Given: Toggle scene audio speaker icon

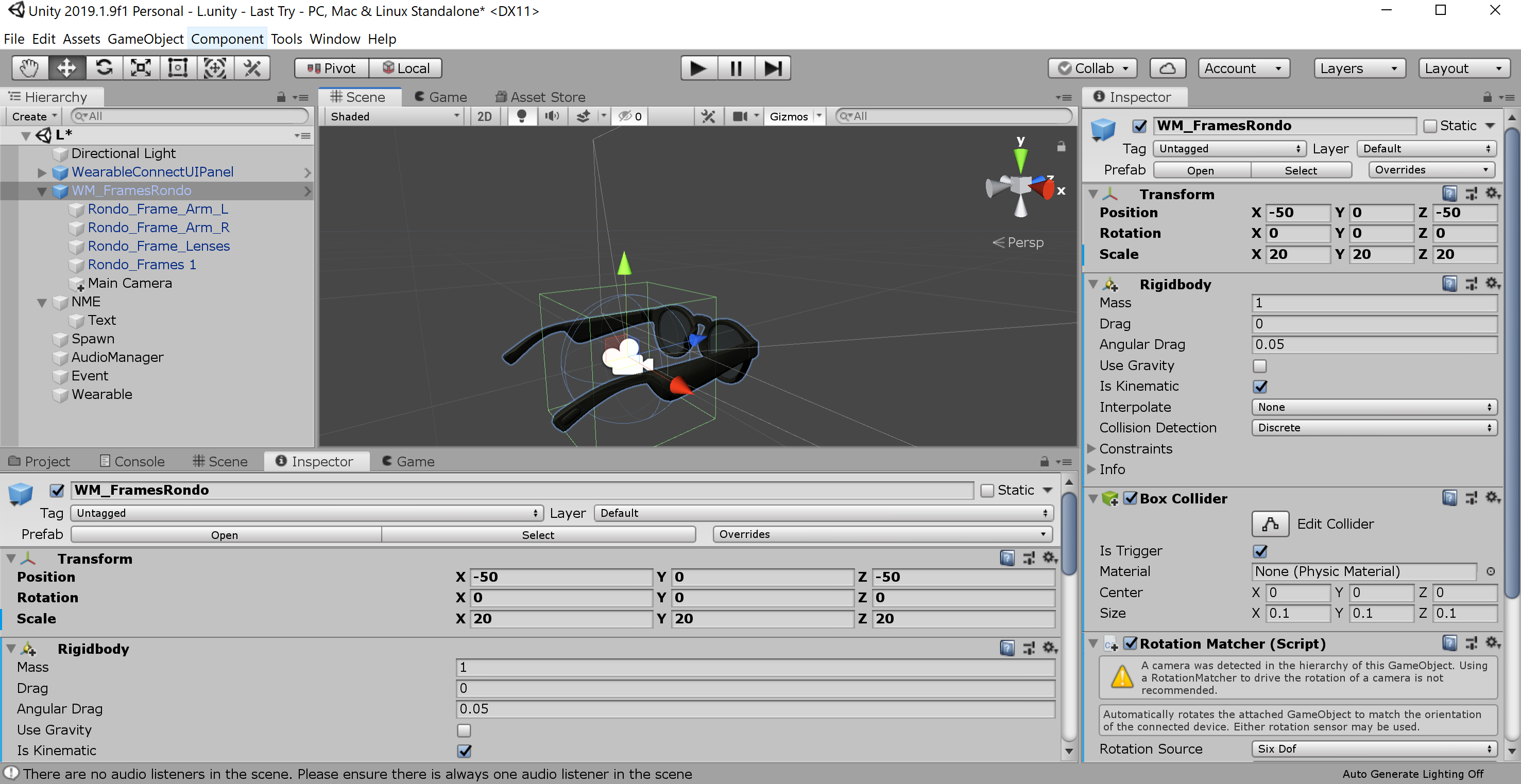Looking at the screenshot, I should tap(552, 116).
